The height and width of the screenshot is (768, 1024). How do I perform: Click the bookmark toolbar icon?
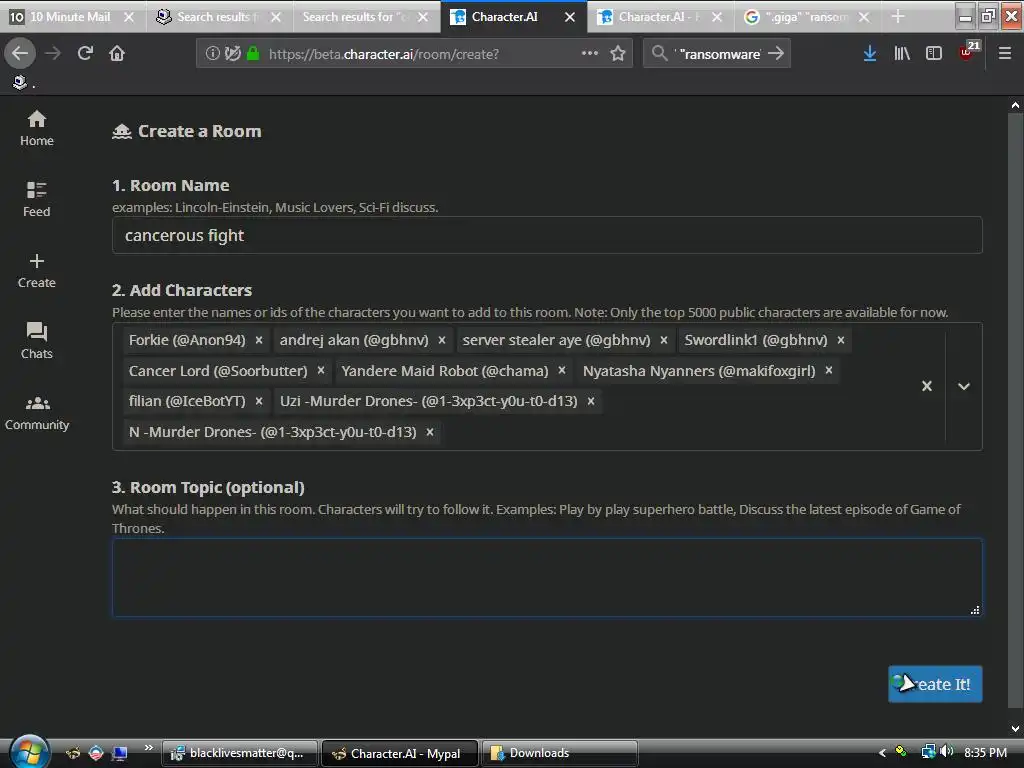[x=20, y=82]
